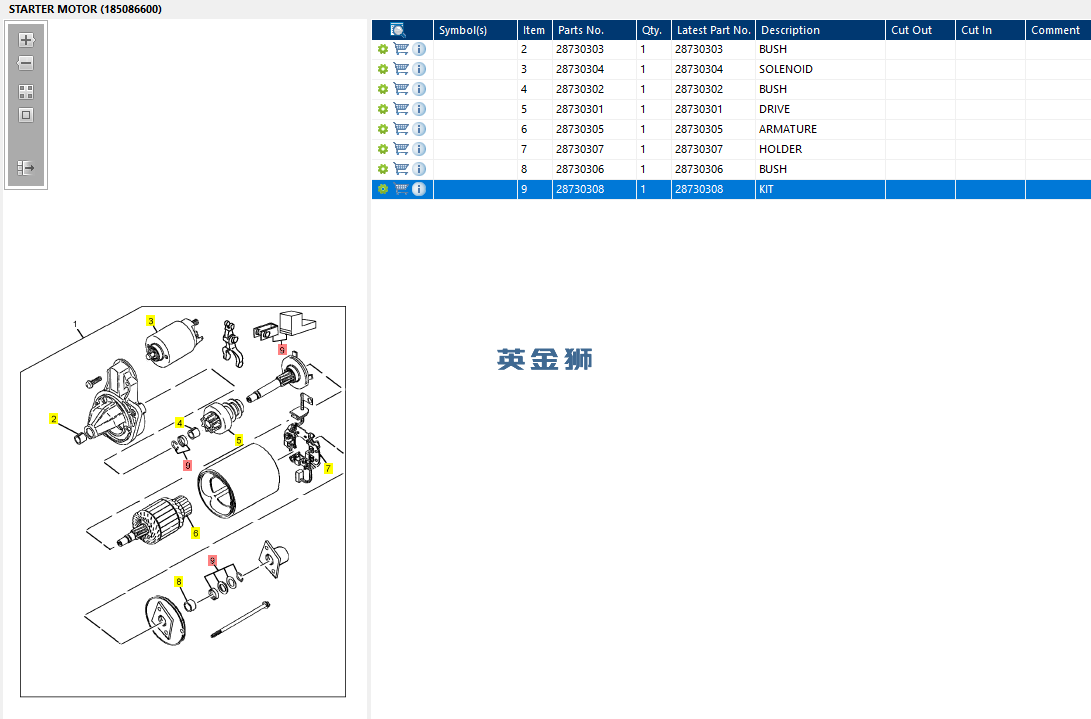Add ARMATURE 28730305 to cart

tap(401, 129)
